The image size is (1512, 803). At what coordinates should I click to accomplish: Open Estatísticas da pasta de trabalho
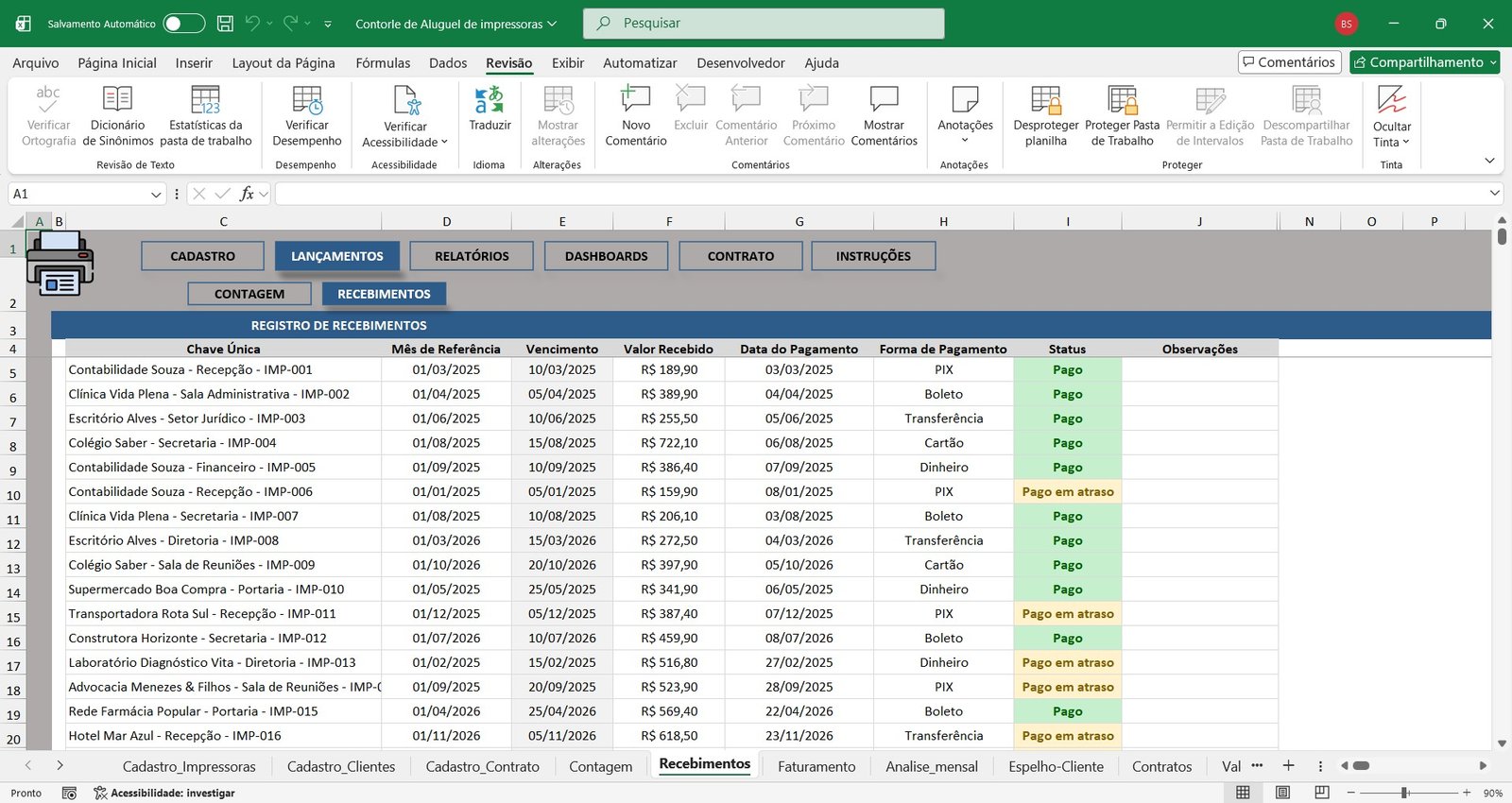pos(206,116)
